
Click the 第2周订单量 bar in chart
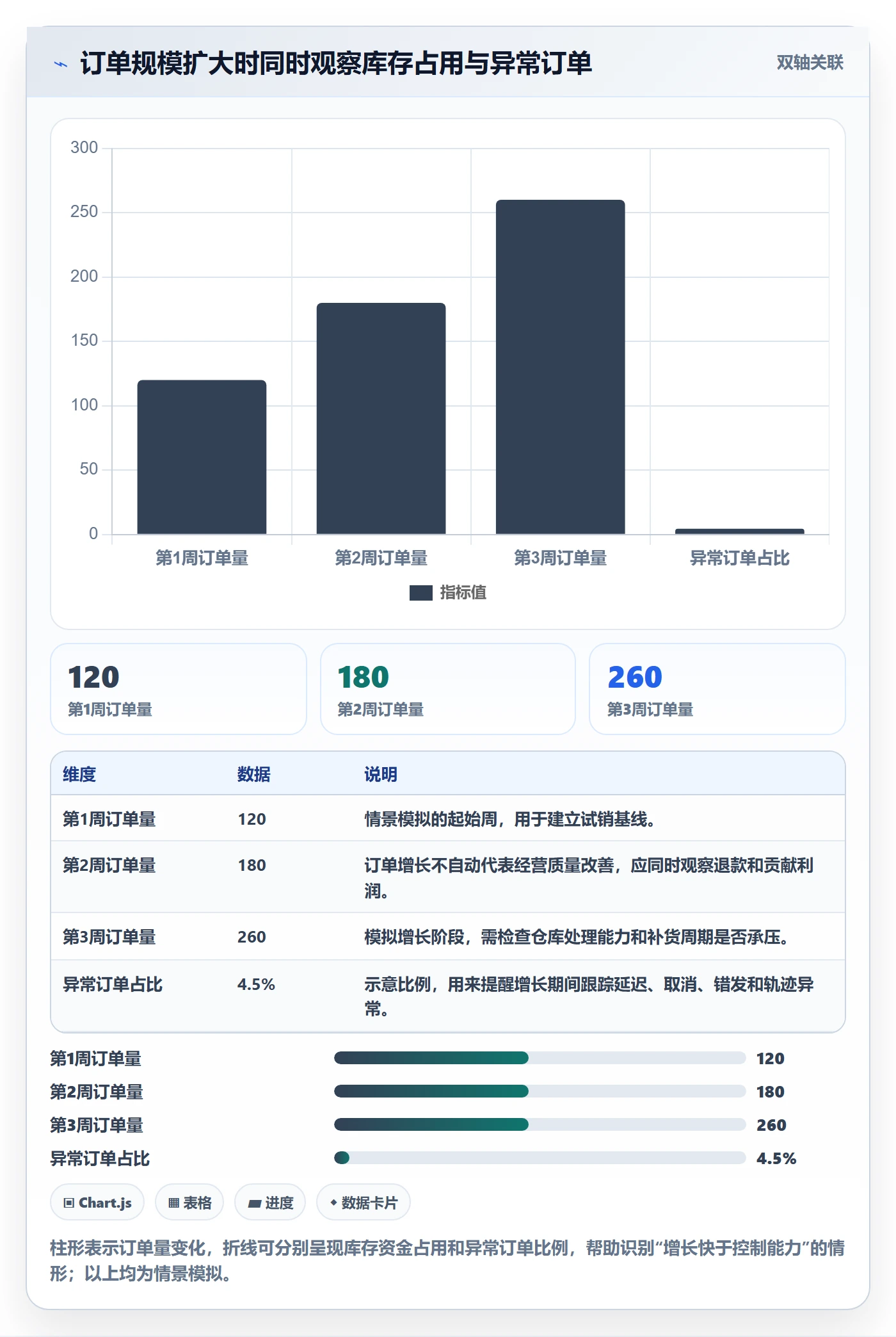click(x=381, y=419)
